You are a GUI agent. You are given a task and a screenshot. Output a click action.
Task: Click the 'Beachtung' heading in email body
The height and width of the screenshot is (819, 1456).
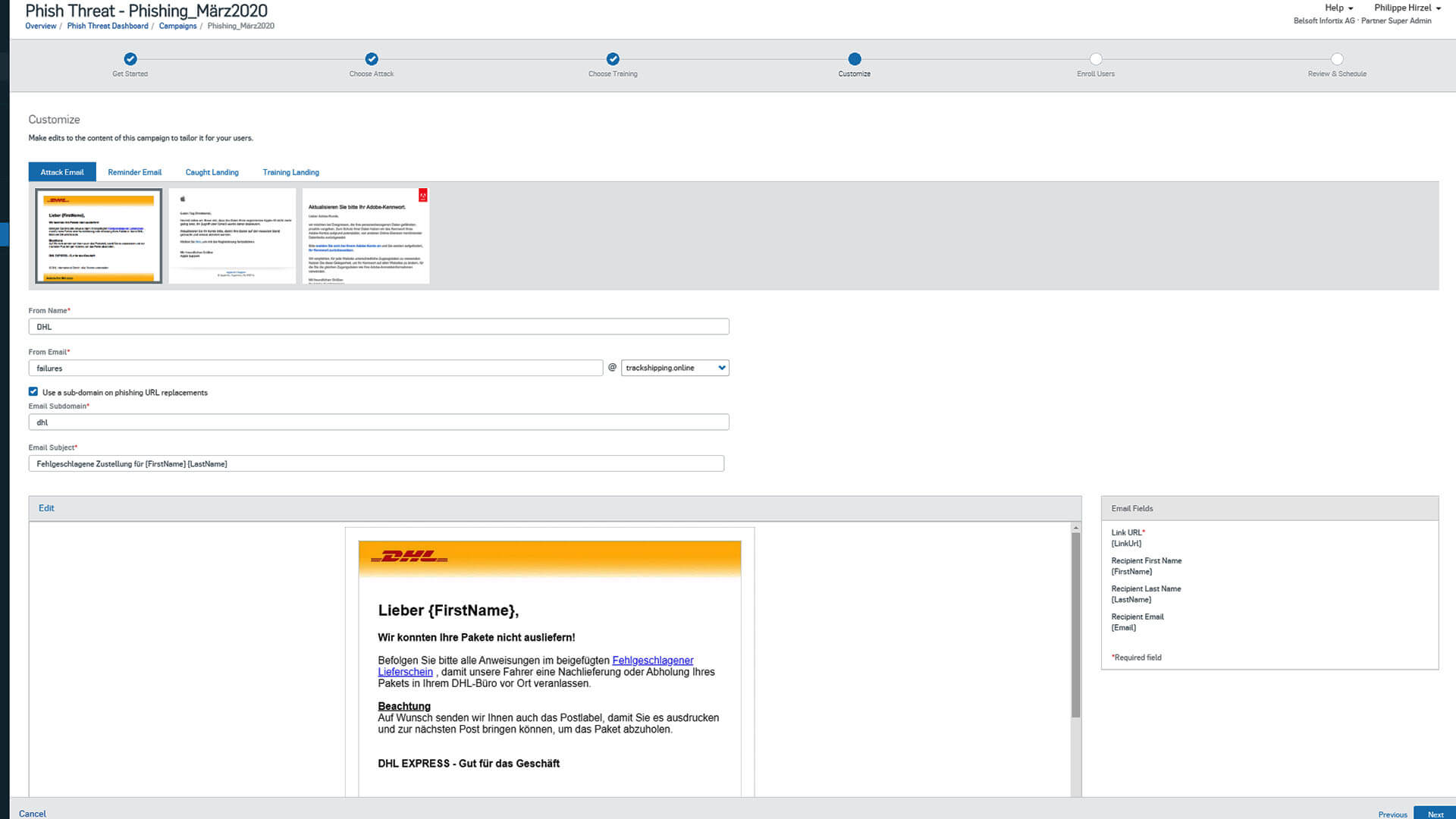(404, 706)
